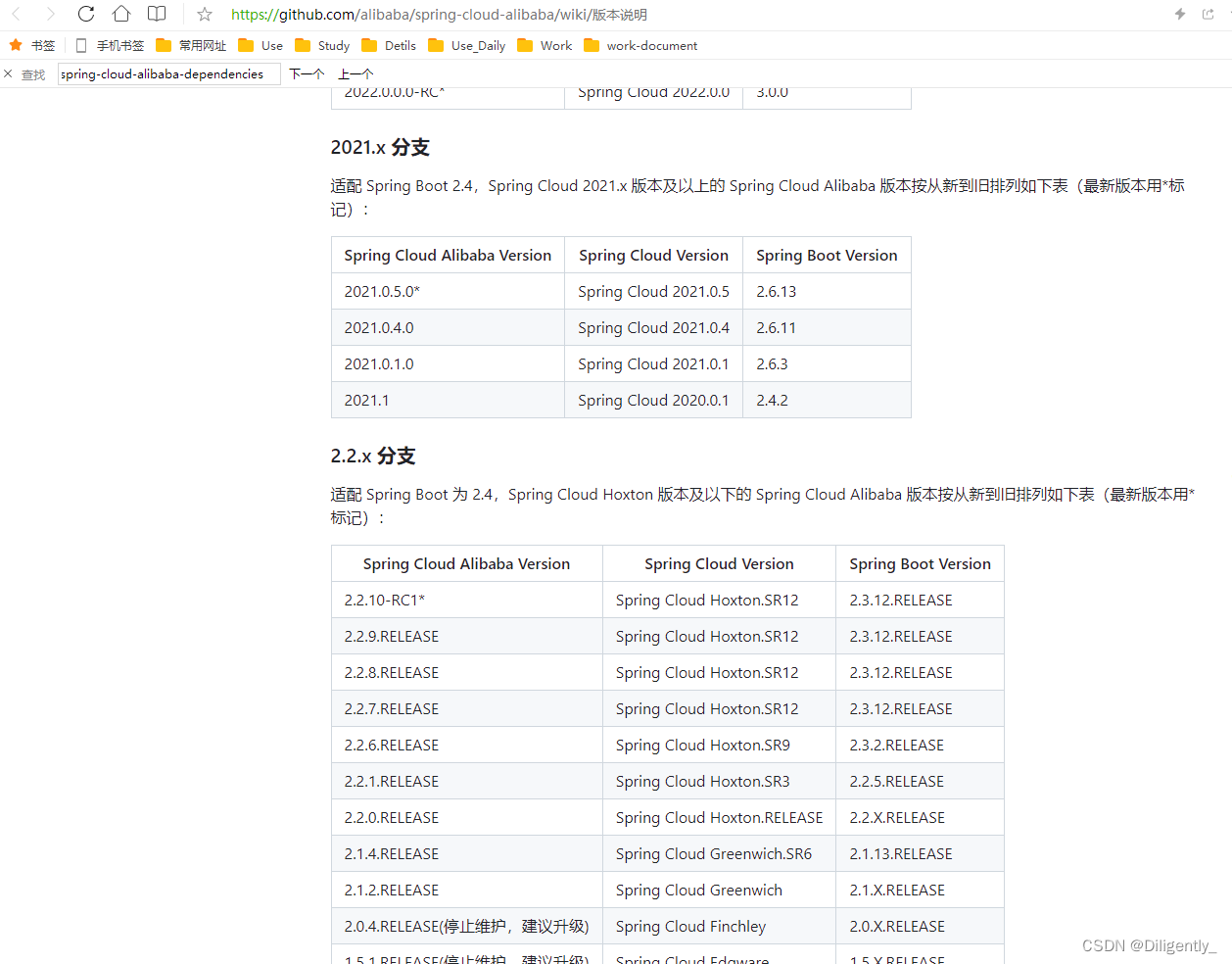Select the 2.1.13.RELEASE boot cell

pyautogui.click(x=920, y=853)
